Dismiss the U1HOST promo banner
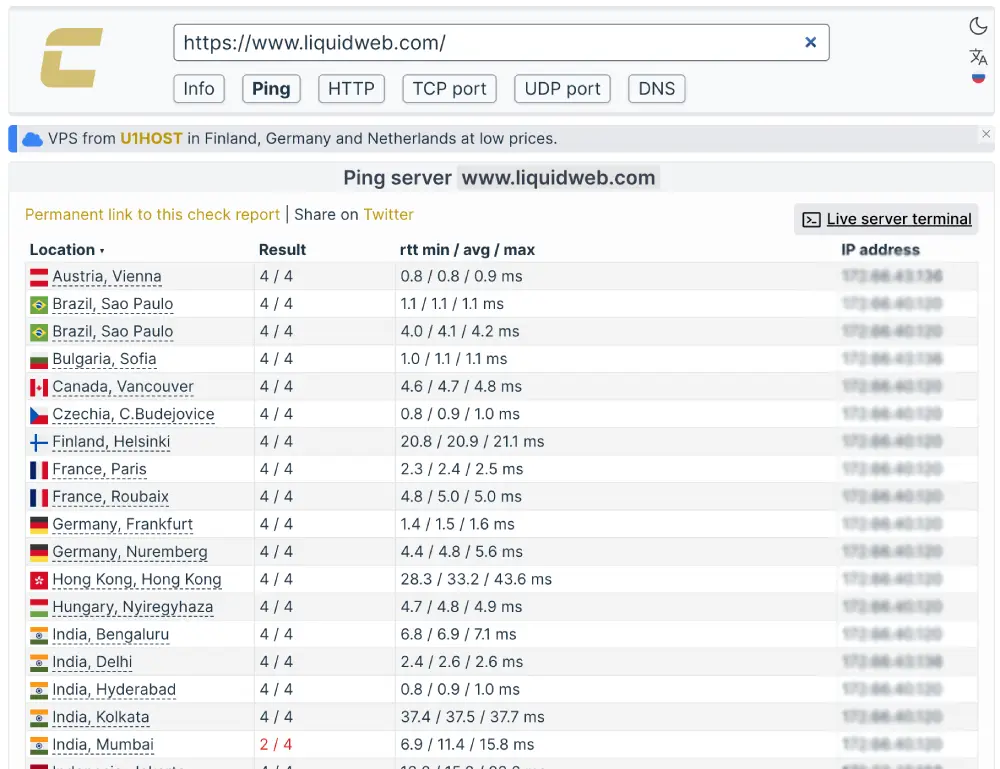1000x769 pixels. pyautogui.click(x=986, y=133)
